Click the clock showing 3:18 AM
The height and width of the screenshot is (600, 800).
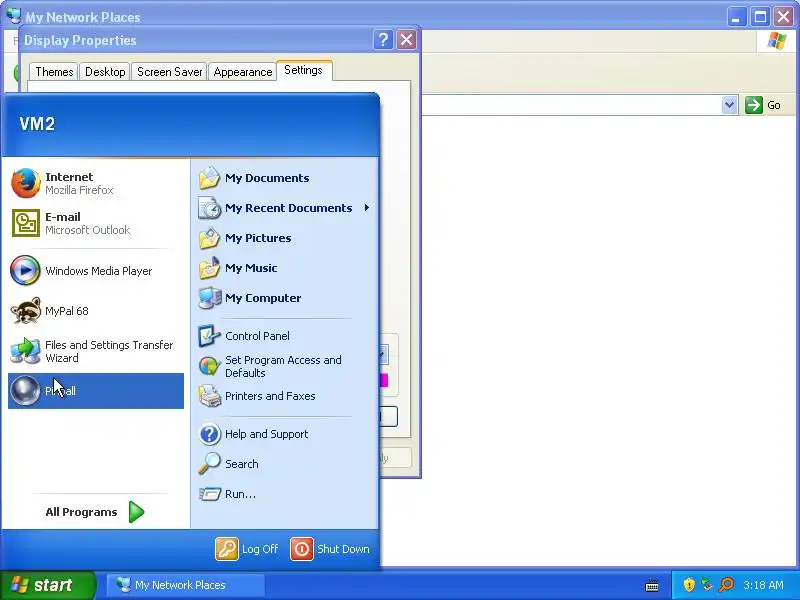coord(763,585)
